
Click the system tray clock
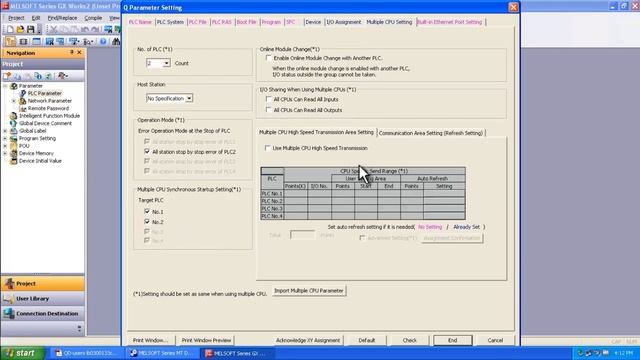623,353
